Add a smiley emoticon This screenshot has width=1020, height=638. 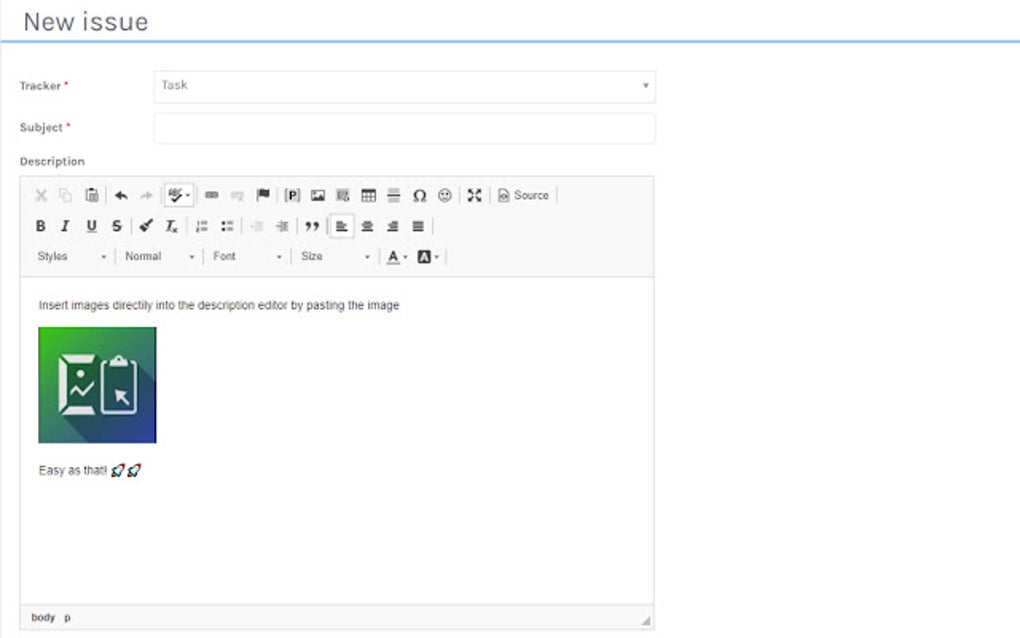pos(443,195)
